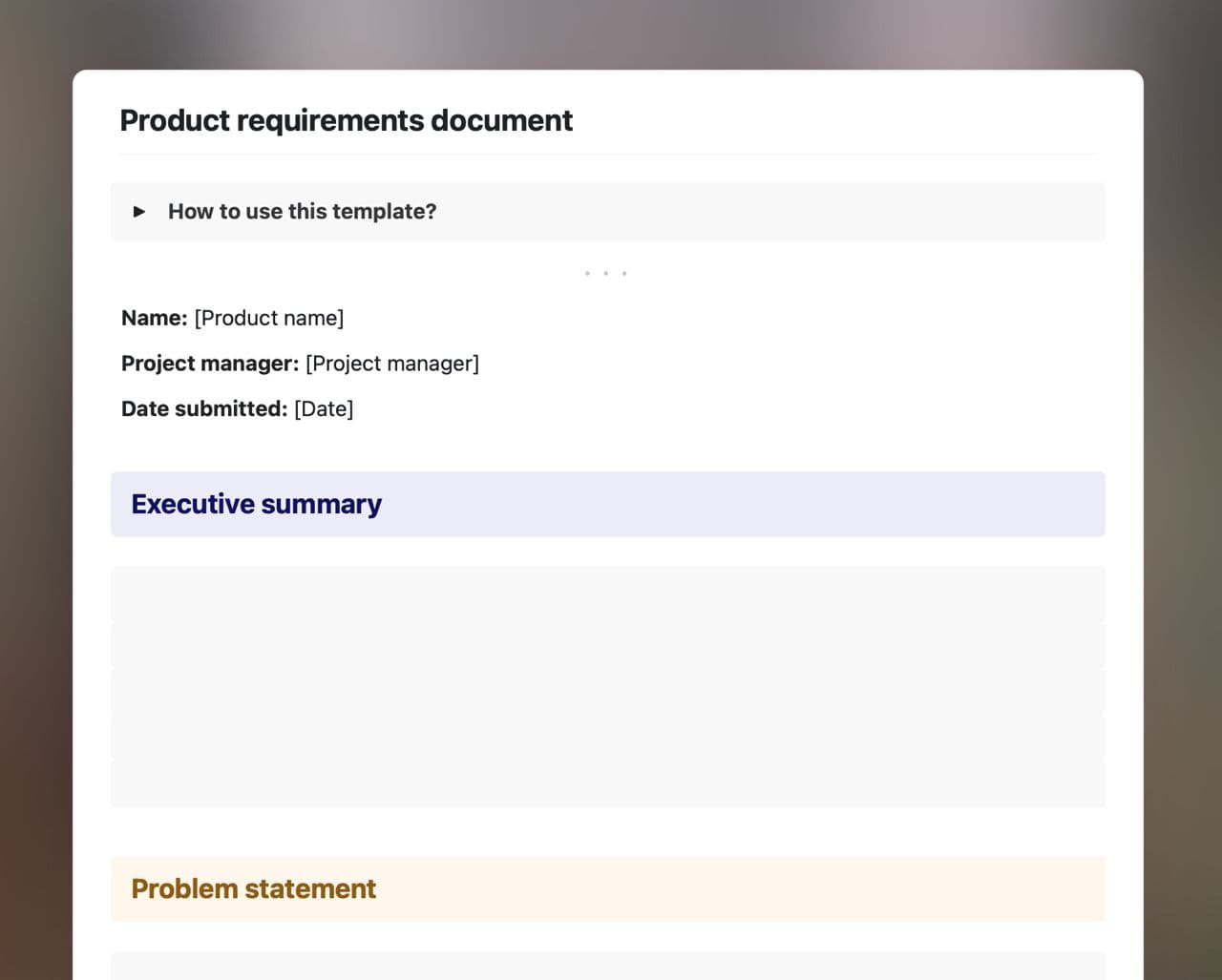Click the bold 'Project manager:' label
Viewport: 1222px width, 980px height.
click(209, 364)
